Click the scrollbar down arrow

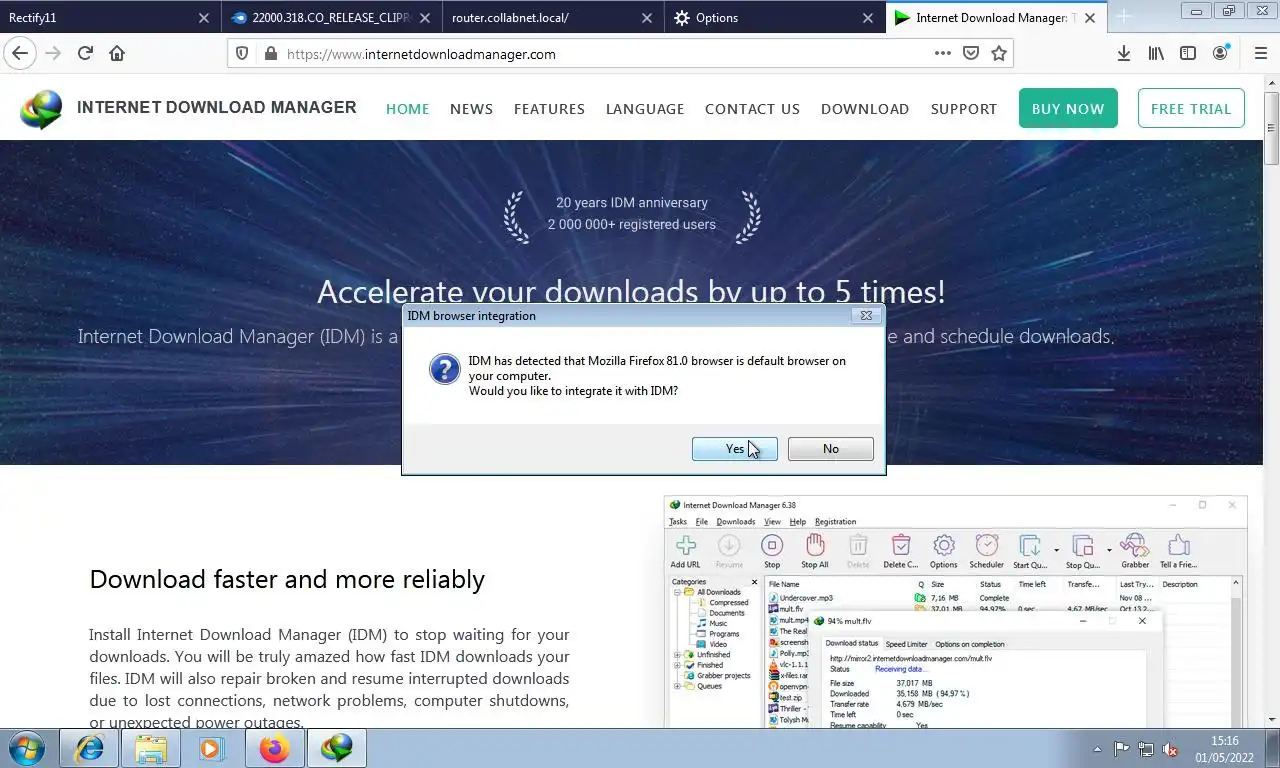1272,719
